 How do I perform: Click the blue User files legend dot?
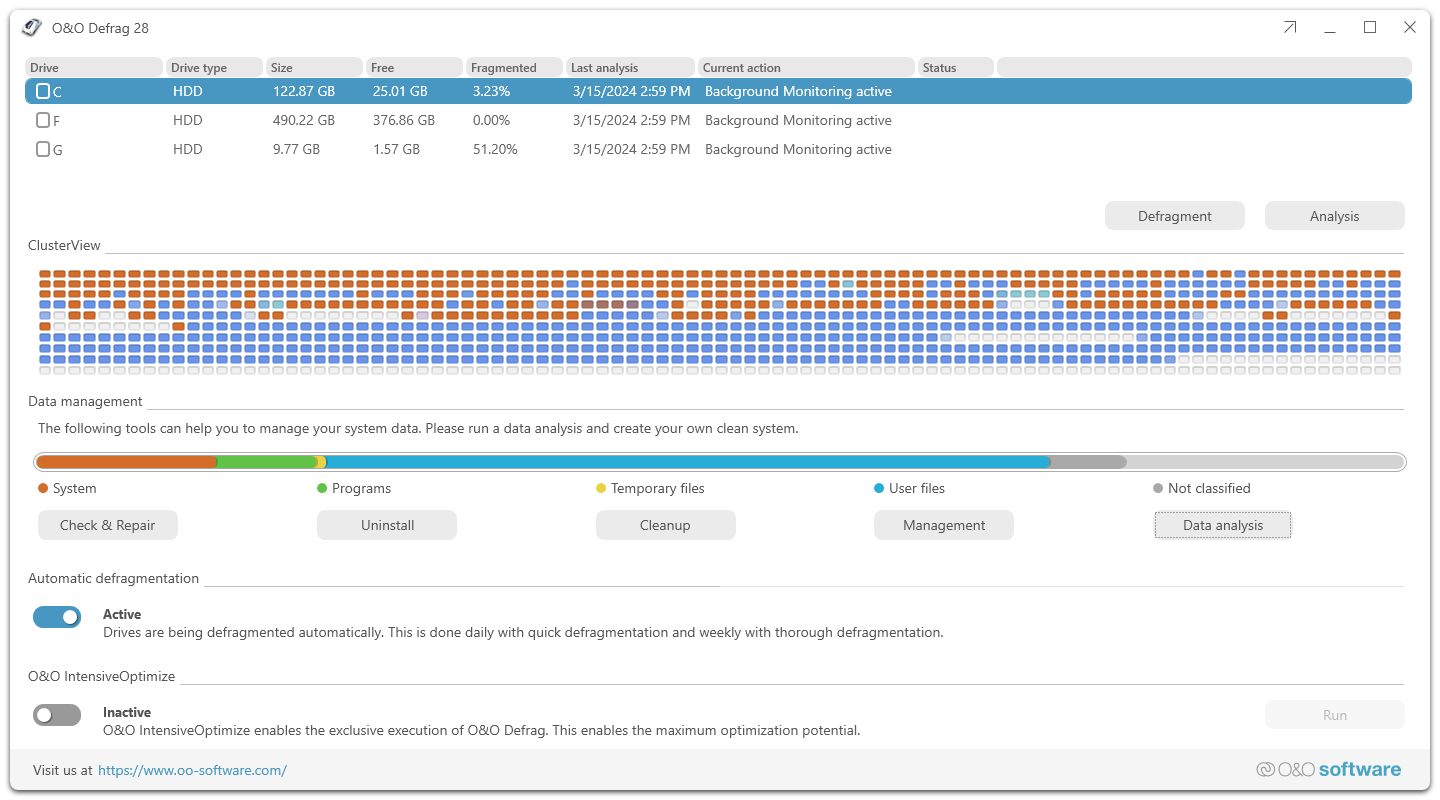click(879, 488)
